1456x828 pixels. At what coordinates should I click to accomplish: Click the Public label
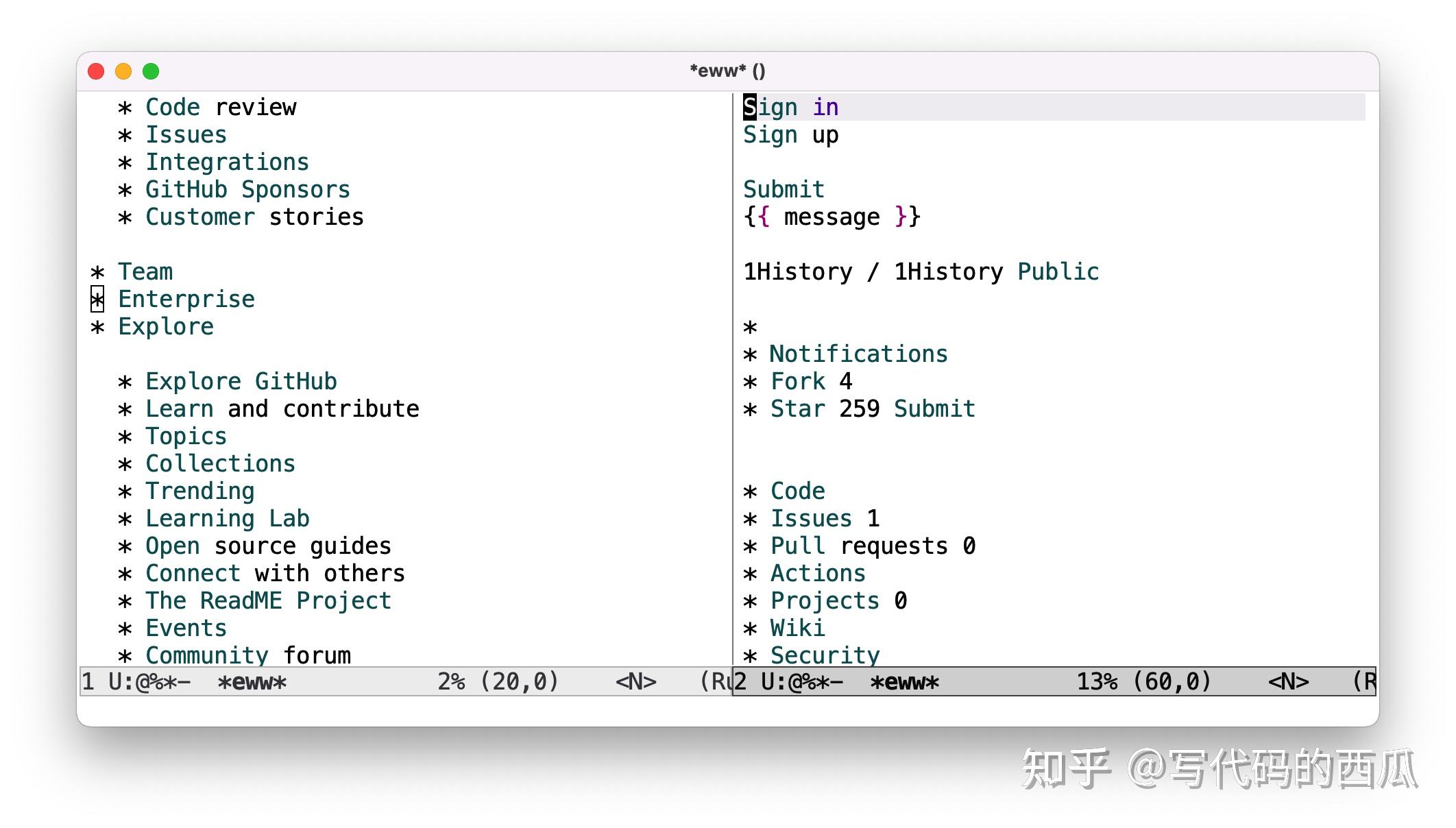(1058, 272)
